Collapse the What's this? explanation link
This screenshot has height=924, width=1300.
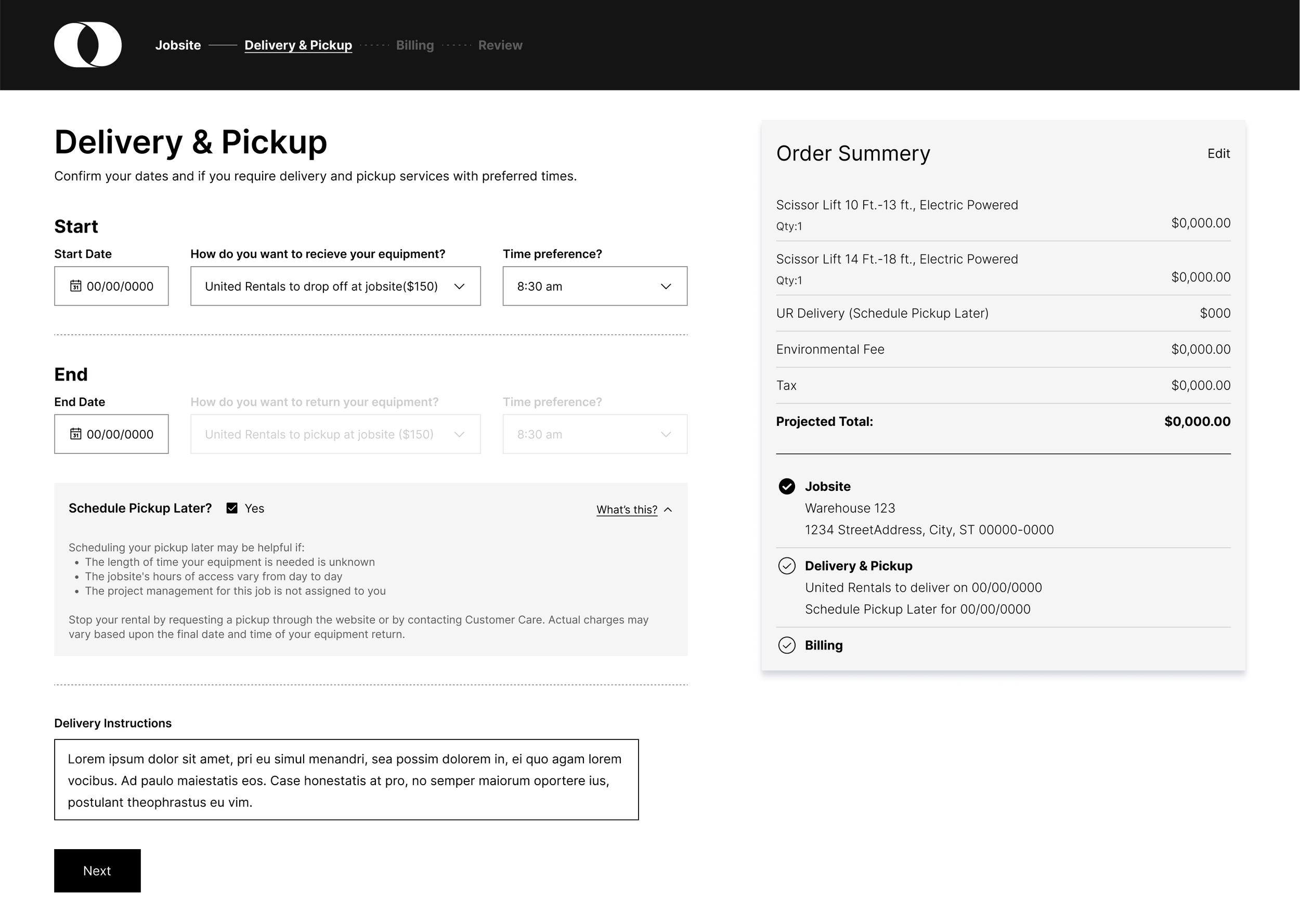627,510
